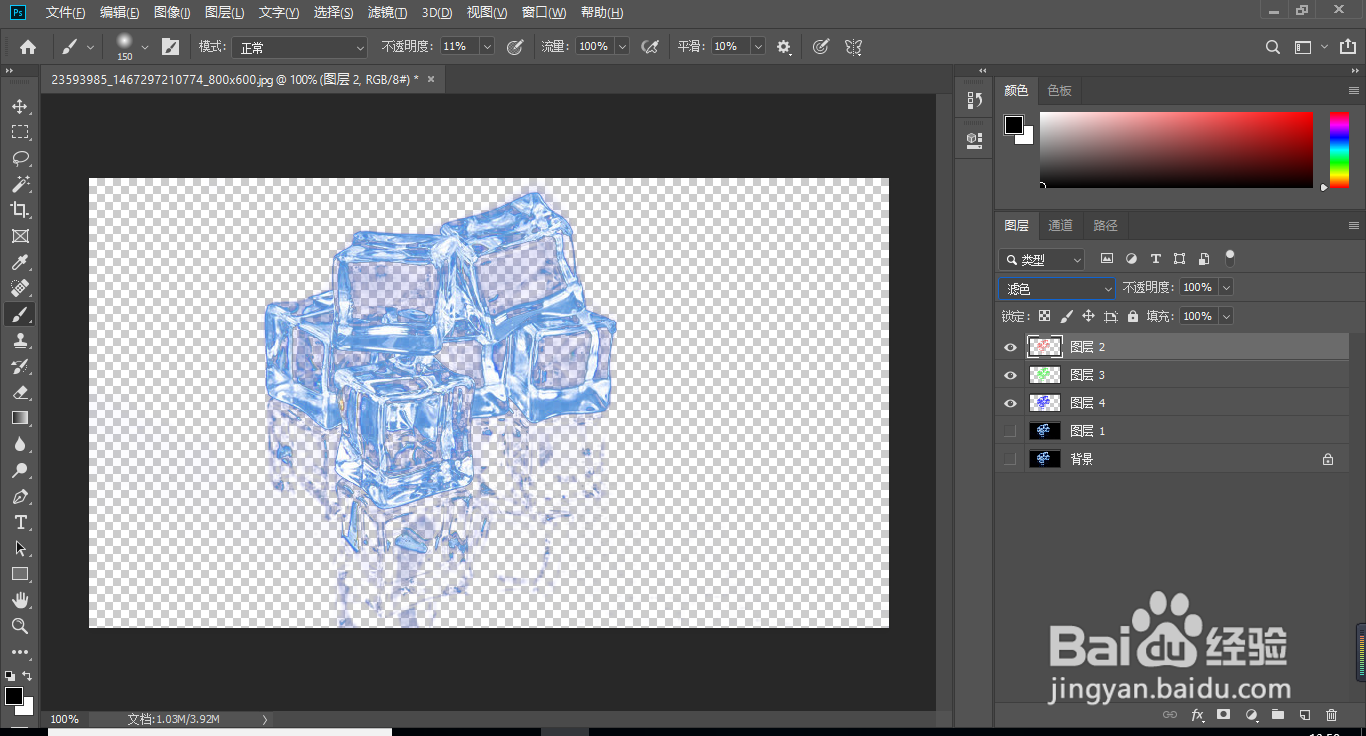The width and height of the screenshot is (1366, 736).
Task: Select the Path Selection tool
Action: click(20, 548)
